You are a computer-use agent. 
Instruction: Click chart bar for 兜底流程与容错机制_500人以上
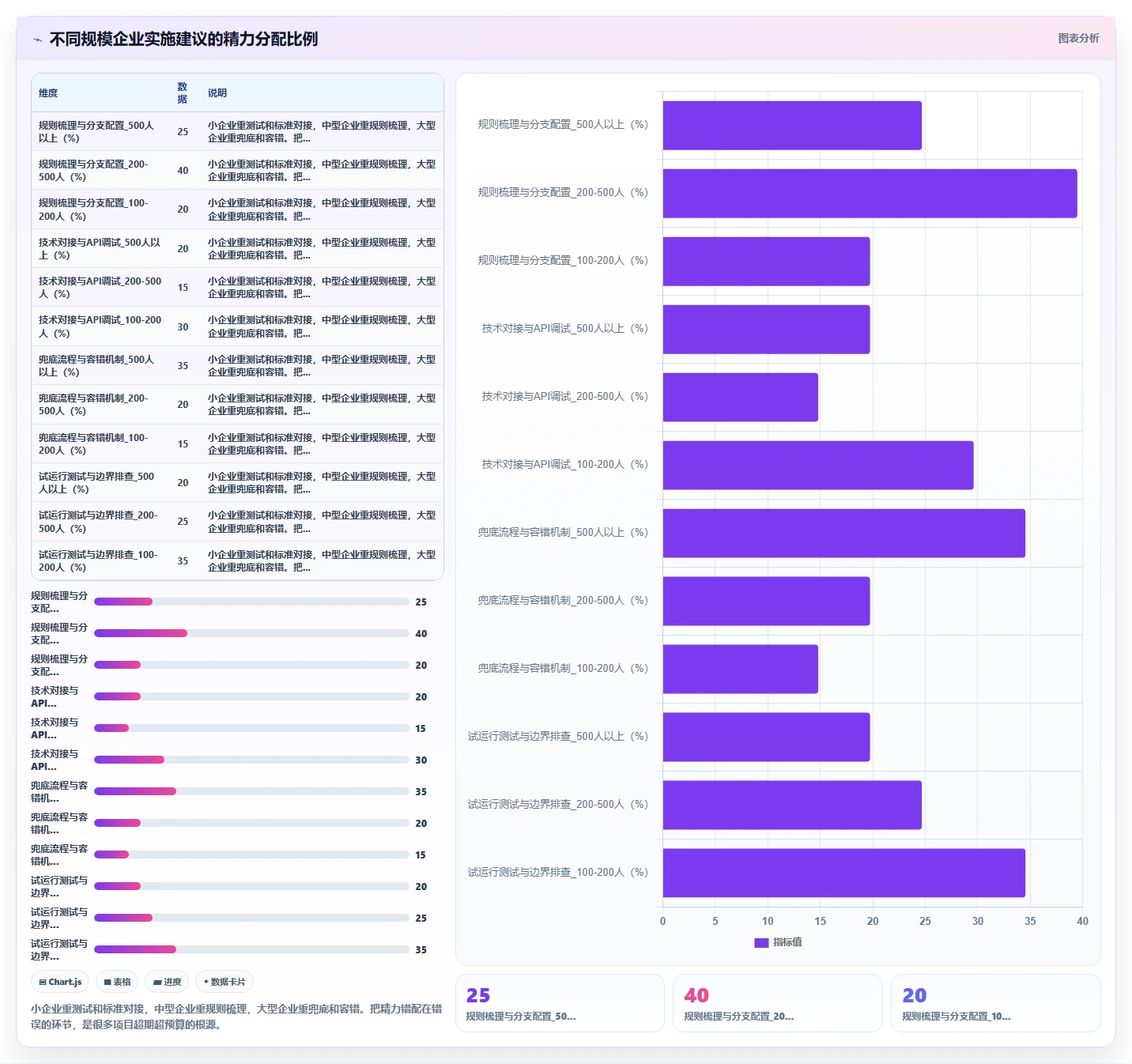click(x=843, y=533)
